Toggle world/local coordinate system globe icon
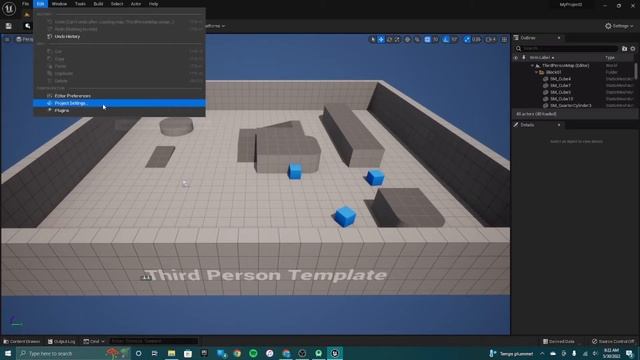The height and width of the screenshot is (360, 640). tap(407, 39)
